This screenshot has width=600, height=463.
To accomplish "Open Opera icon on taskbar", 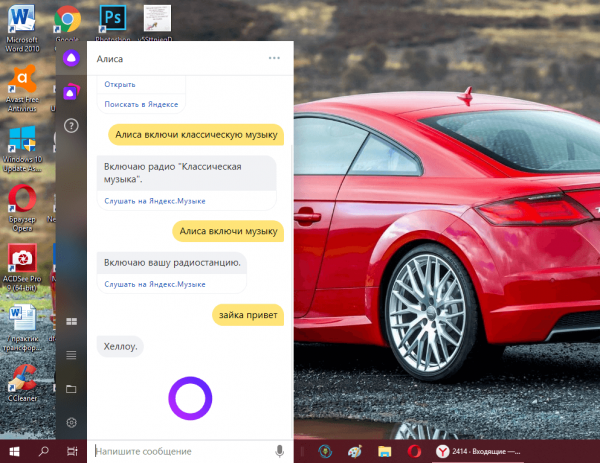I will [x=414, y=452].
